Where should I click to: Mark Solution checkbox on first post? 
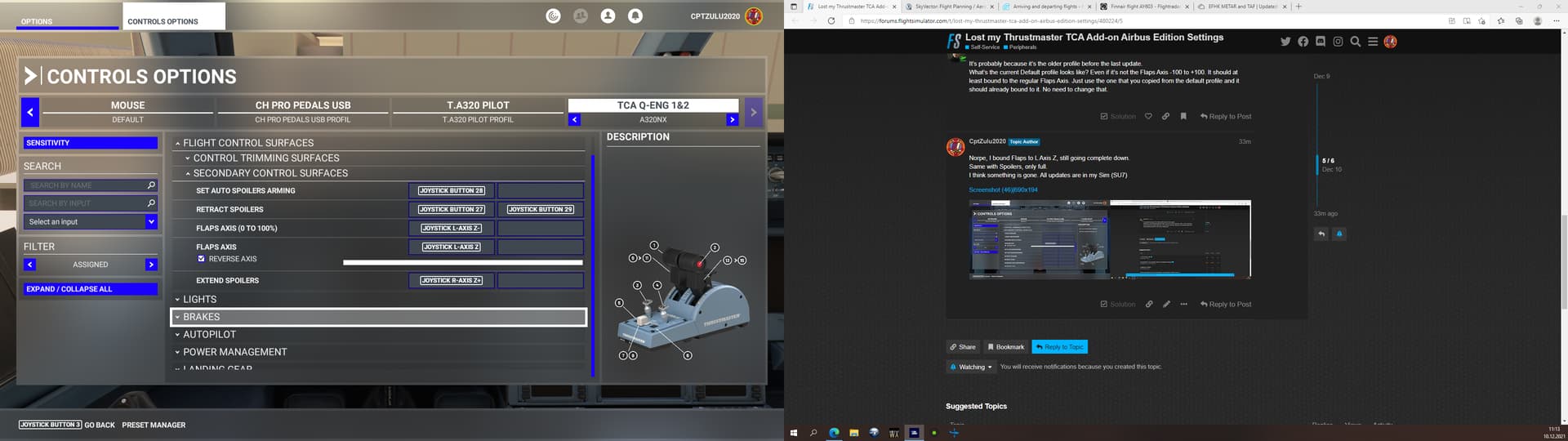[1118, 116]
